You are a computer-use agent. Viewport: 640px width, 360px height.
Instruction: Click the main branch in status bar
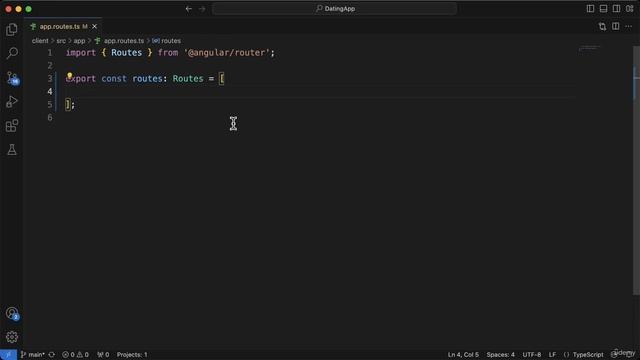pyautogui.click(x=33, y=355)
